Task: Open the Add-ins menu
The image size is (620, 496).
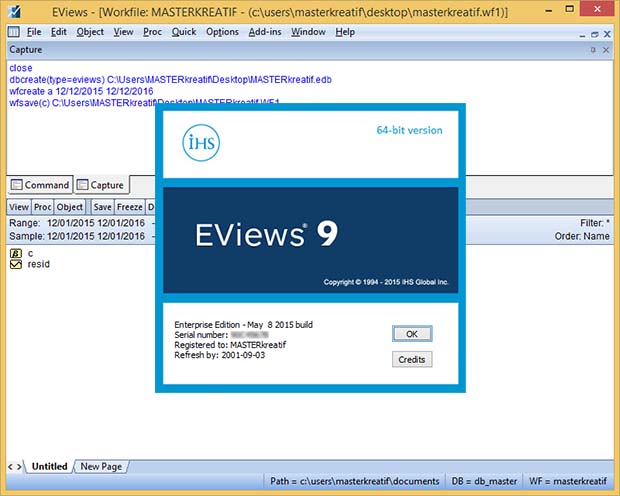Action: 265,32
